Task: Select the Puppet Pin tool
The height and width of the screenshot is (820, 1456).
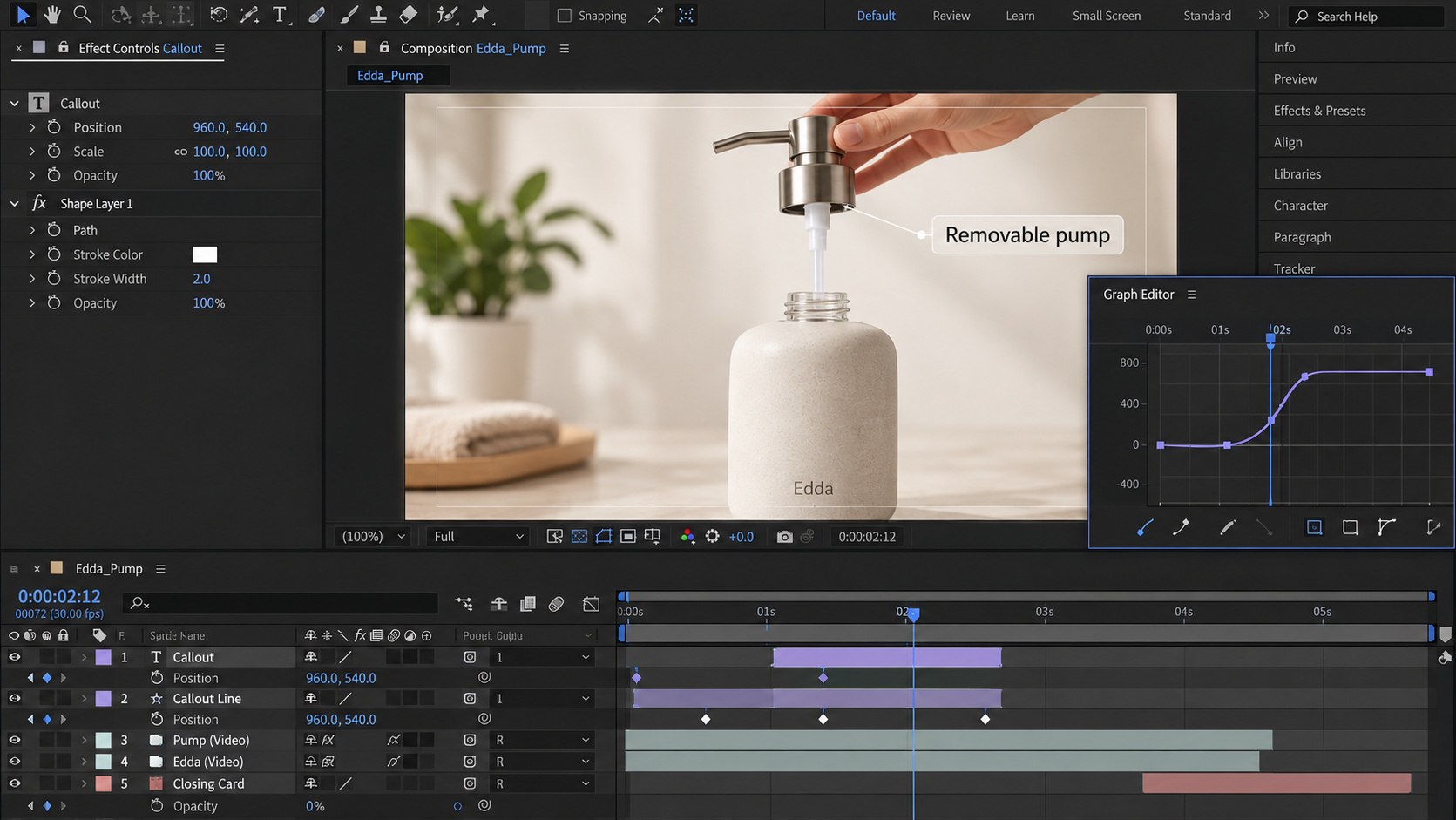Action: pyautogui.click(x=481, y=15)
